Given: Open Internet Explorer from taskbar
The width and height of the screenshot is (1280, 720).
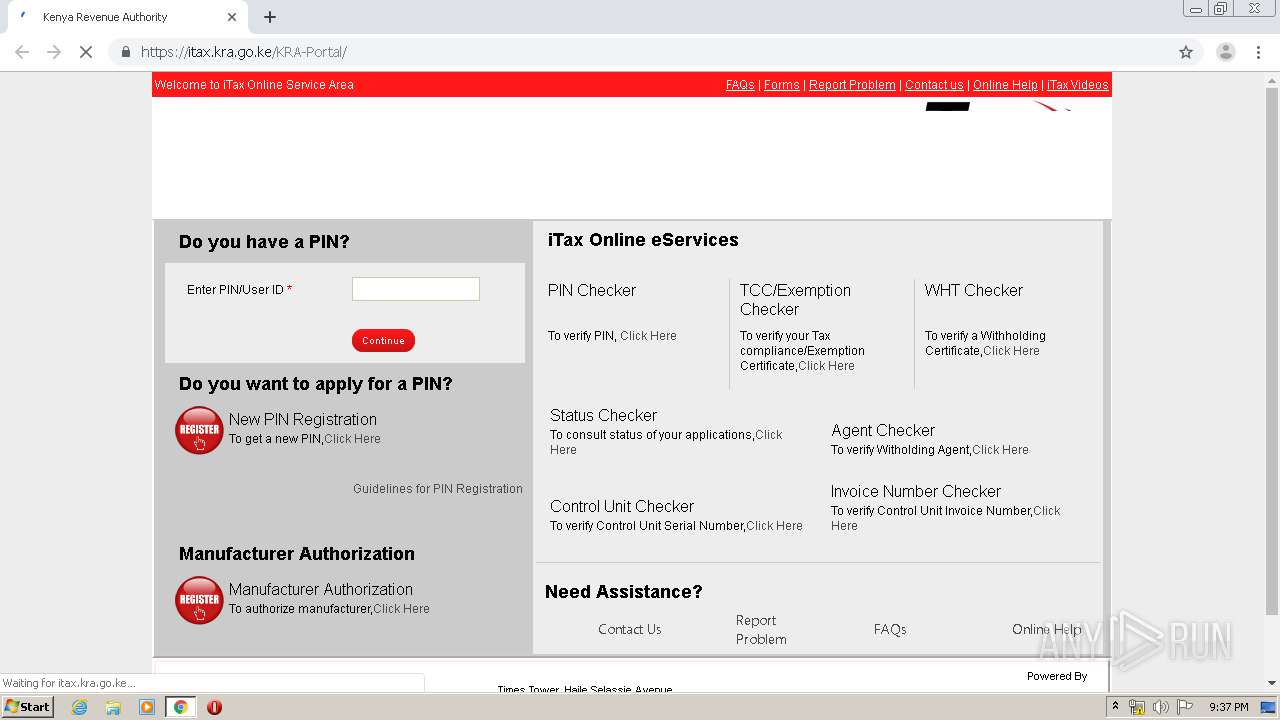Looking at the screenshot, I should [x=80, y=707].
